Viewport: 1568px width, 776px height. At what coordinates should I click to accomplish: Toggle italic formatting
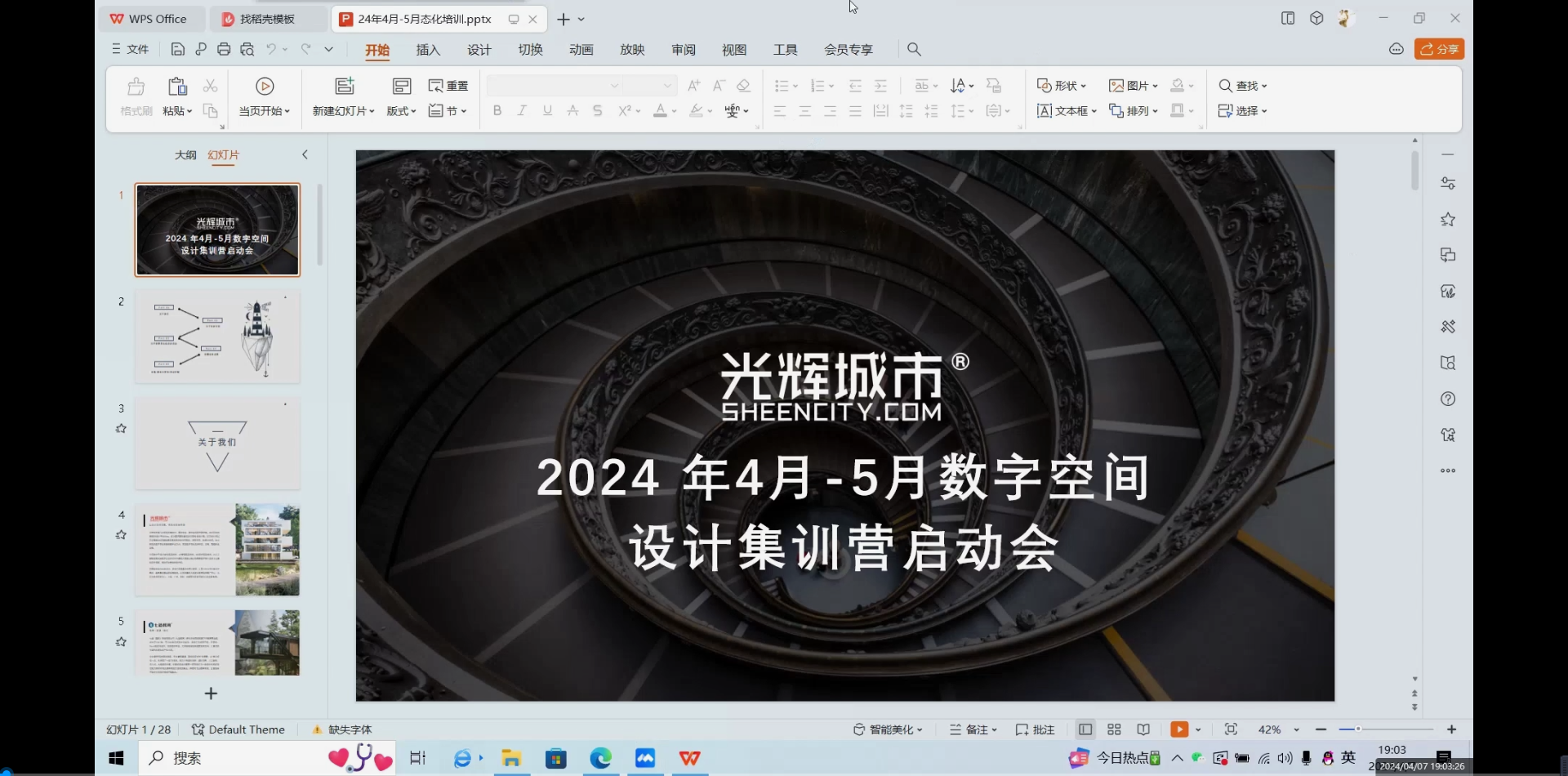pos(522,111)
